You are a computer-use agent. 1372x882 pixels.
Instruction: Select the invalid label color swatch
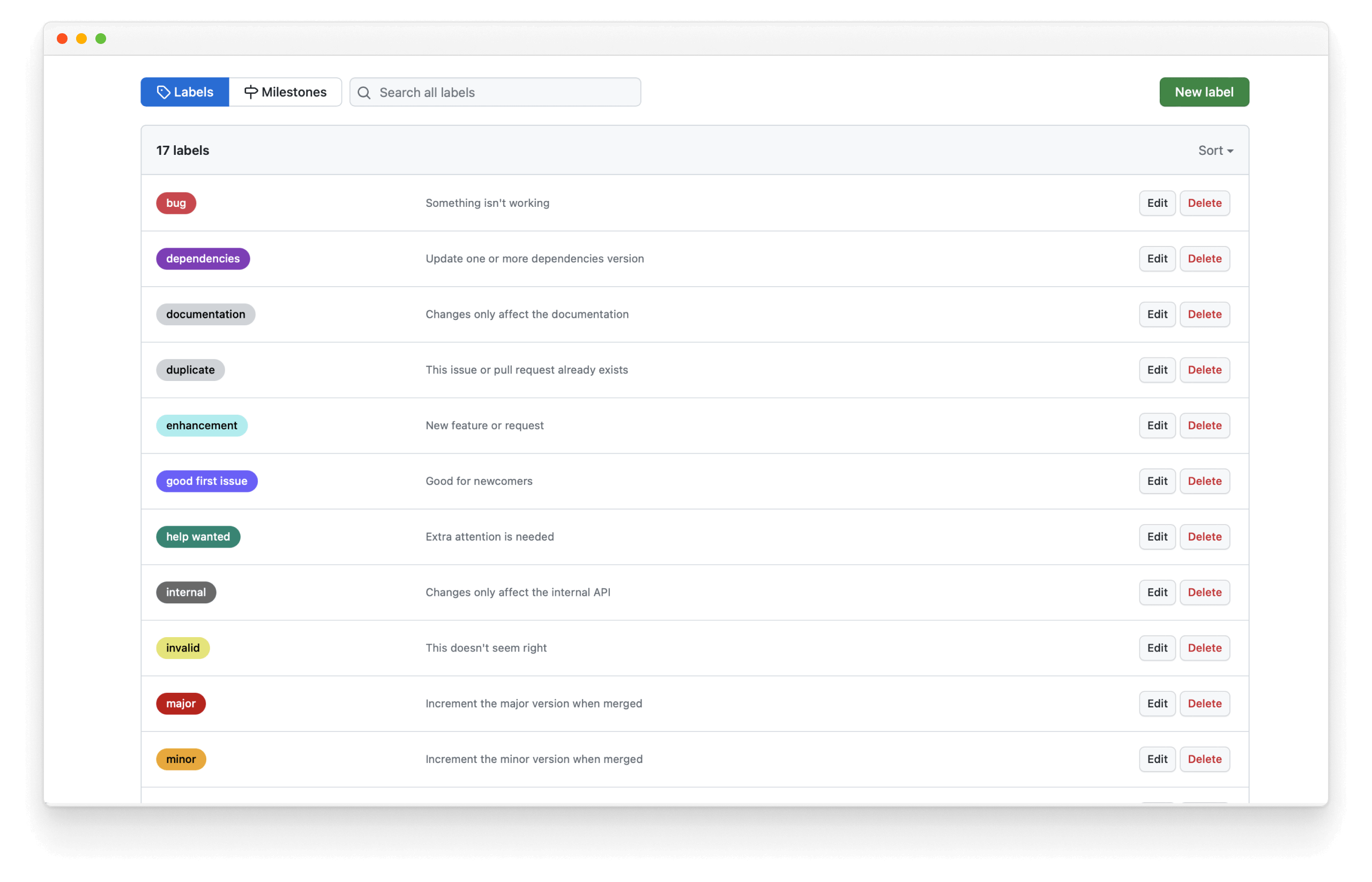[182, 647]
